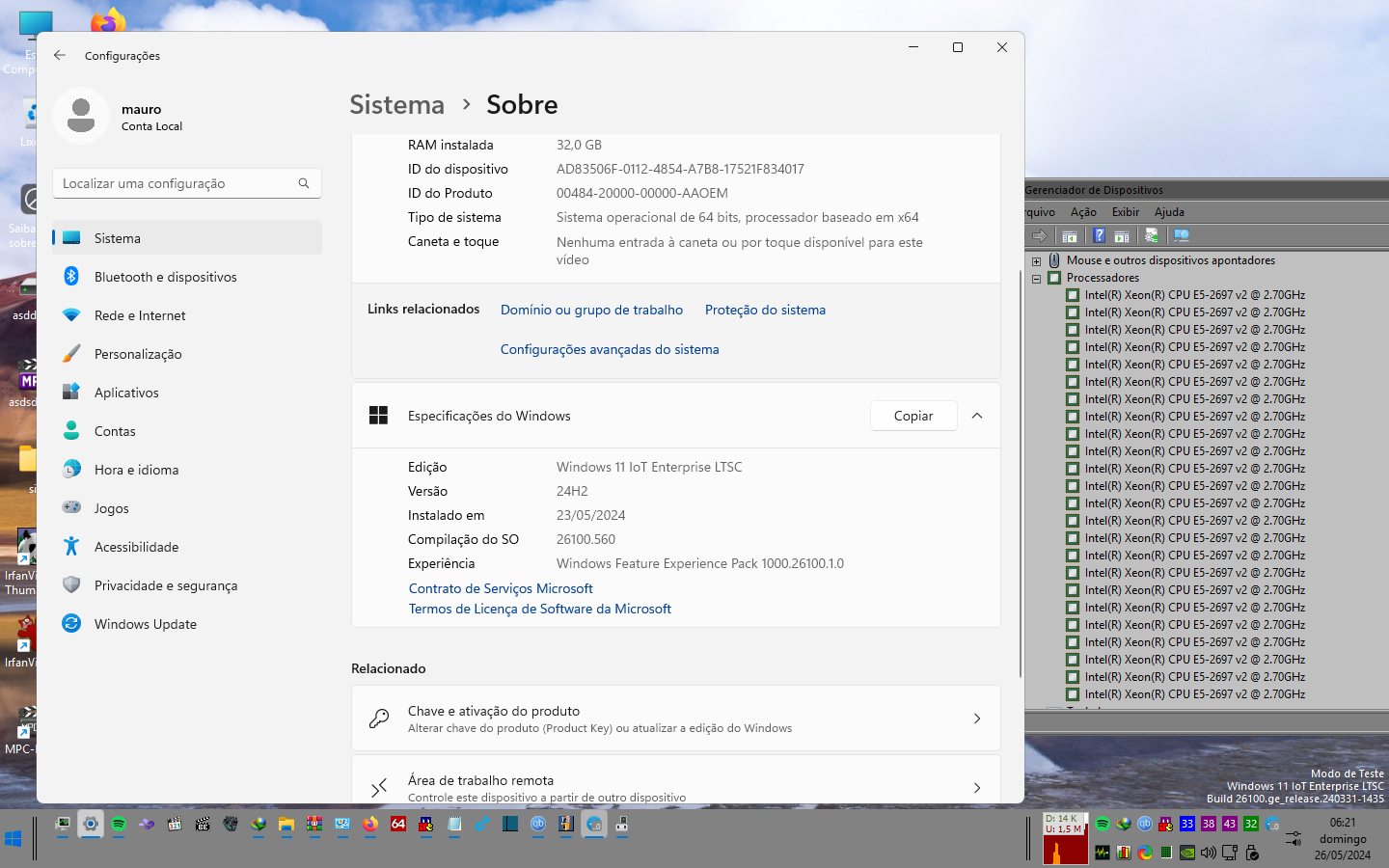Open Windows Update section

pos(187,624)
